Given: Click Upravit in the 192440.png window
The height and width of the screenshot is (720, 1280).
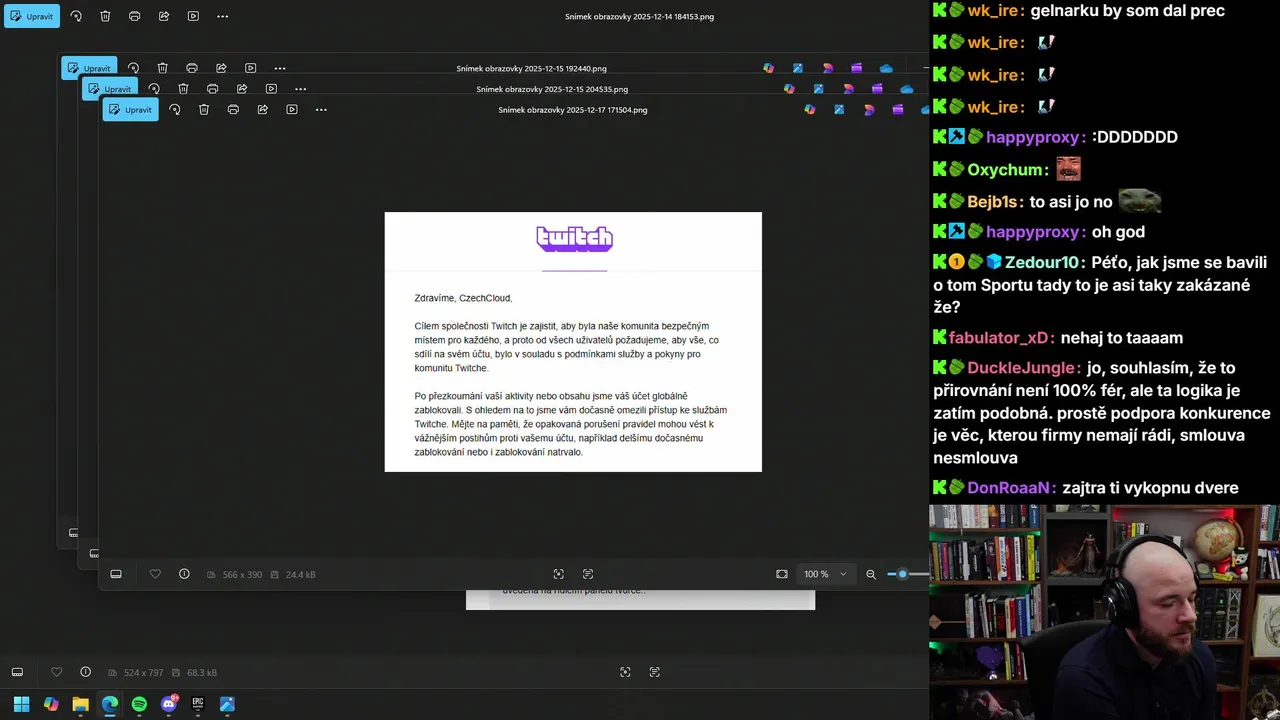Looking at the screenshot, I should click(x=89, y=68).
